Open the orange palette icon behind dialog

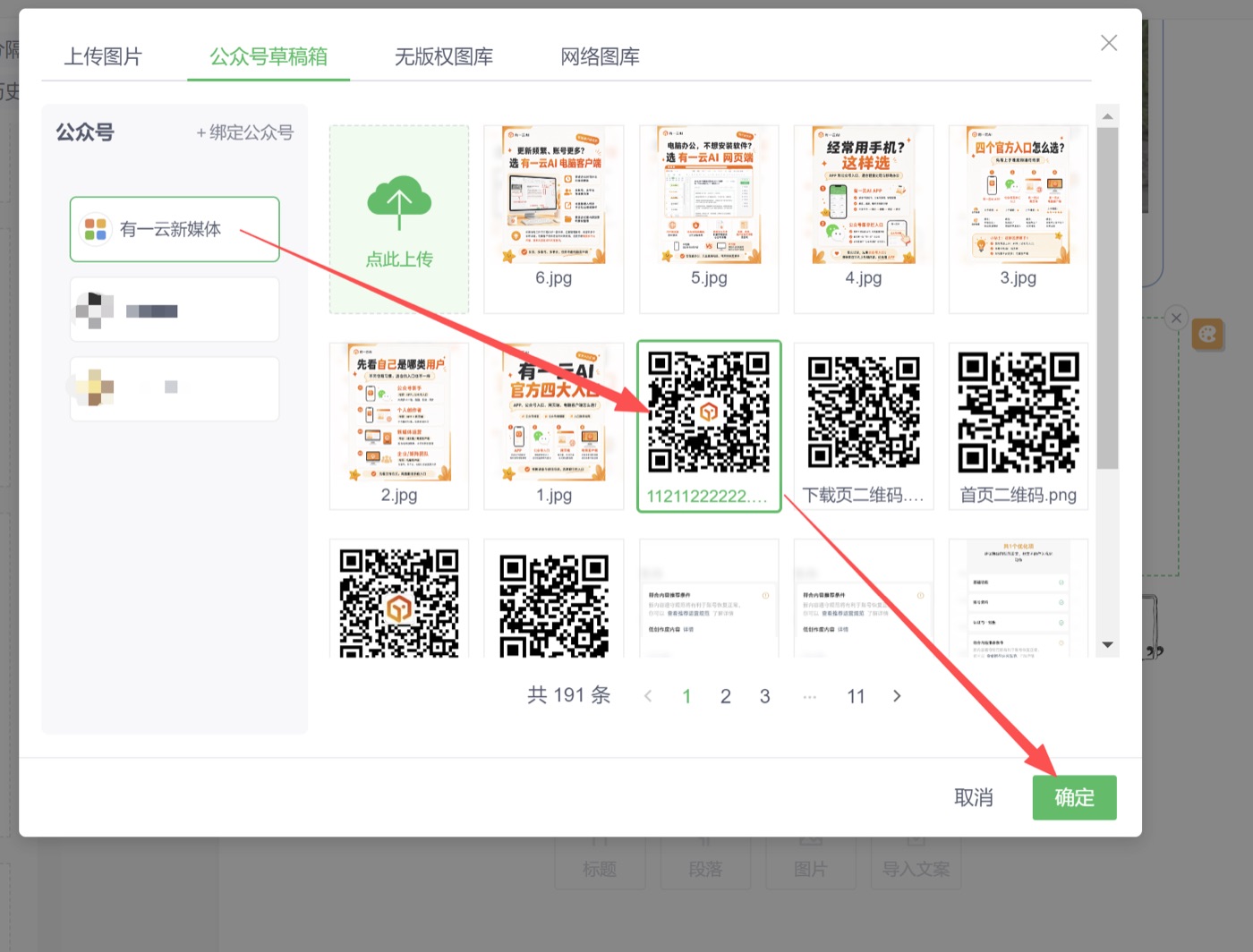(x=1207, y=335)
